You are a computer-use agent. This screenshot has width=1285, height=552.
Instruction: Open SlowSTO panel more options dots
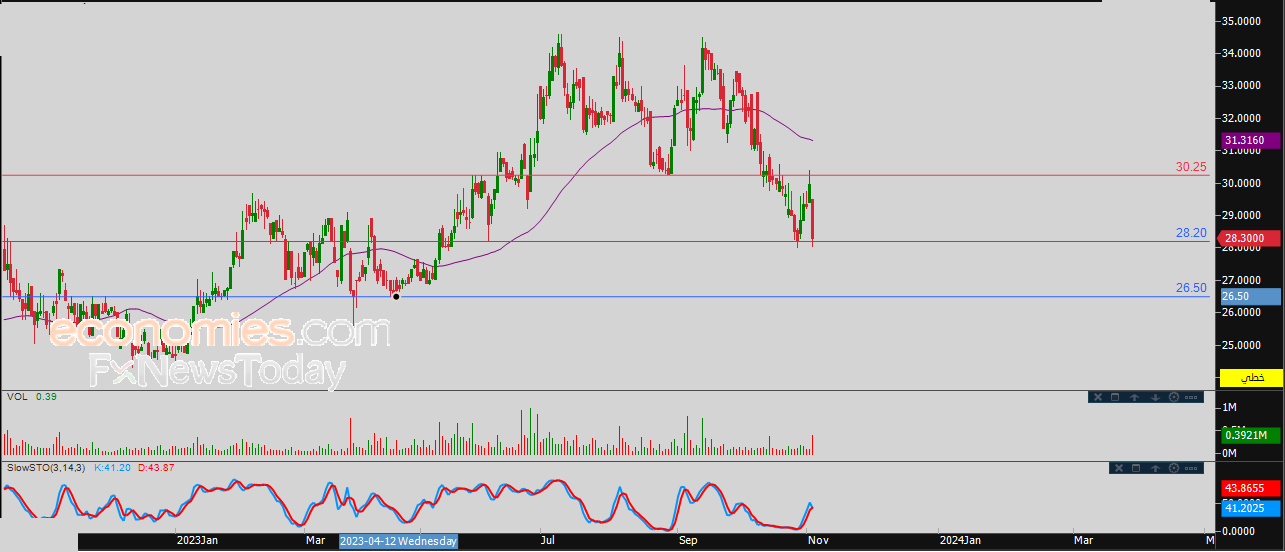(1191, 468)
